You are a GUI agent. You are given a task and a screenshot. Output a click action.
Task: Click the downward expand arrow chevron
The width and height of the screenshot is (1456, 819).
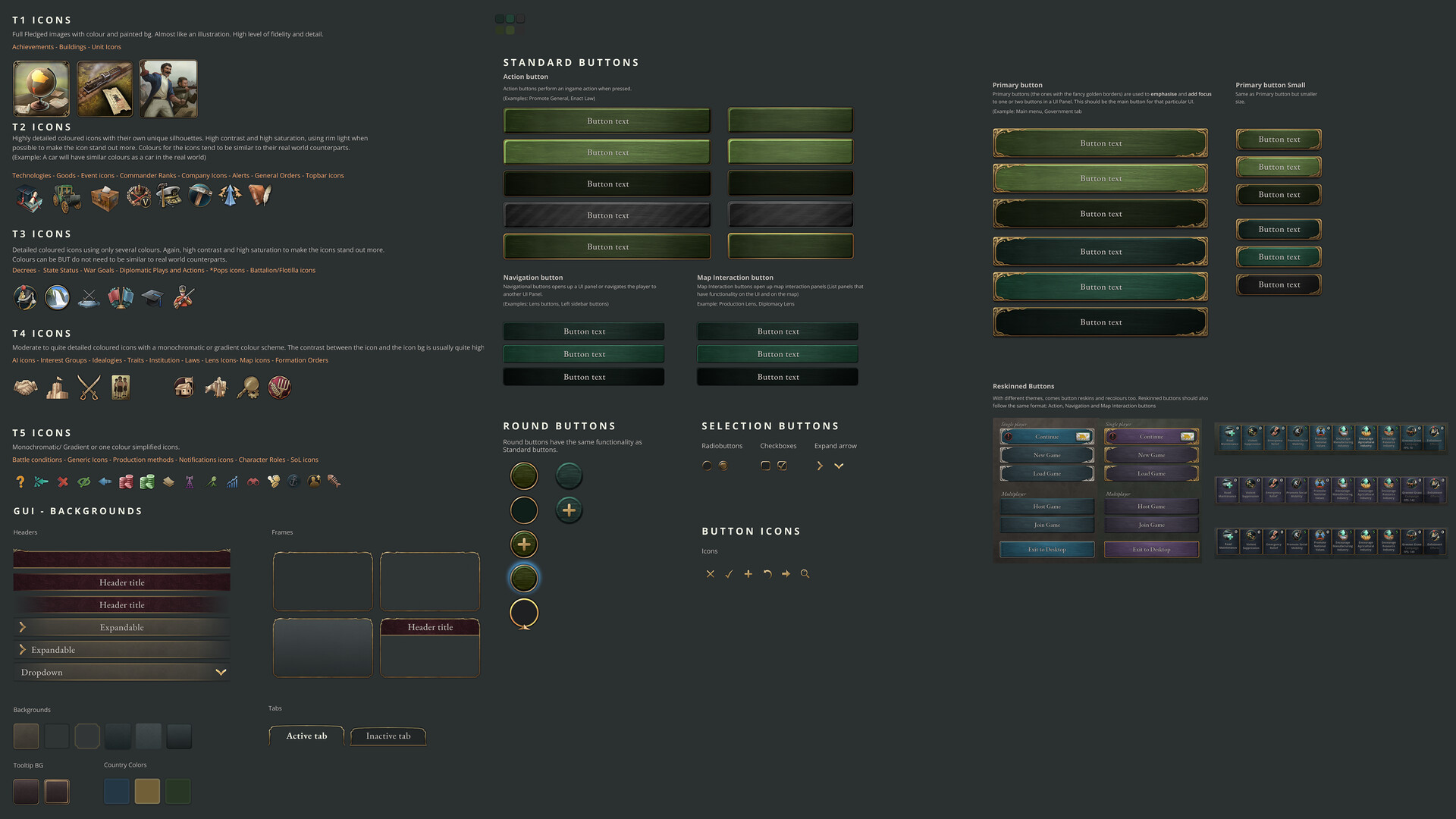click(x=839, y=466)
